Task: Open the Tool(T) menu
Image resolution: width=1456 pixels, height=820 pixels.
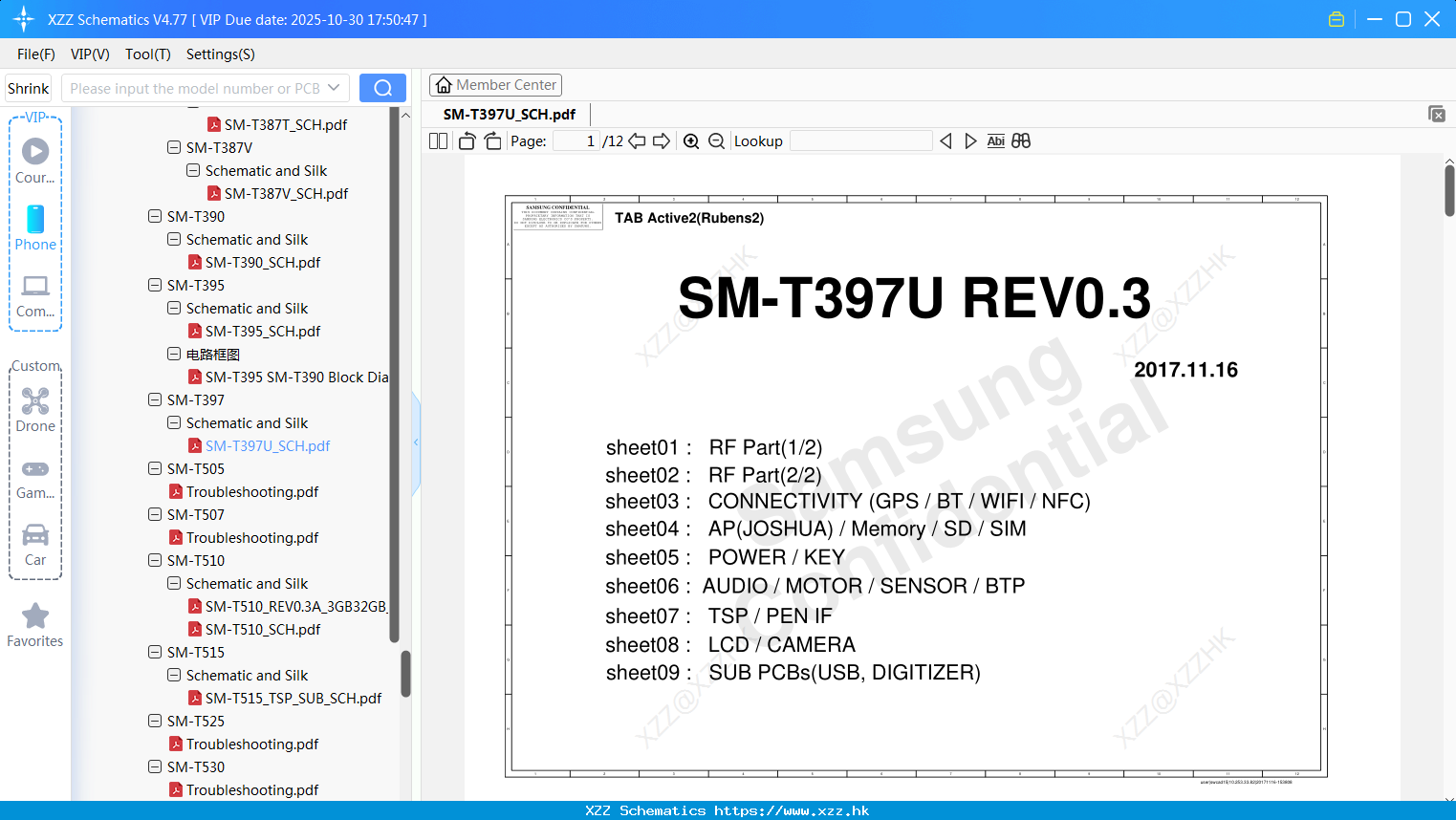Action: 148,54
